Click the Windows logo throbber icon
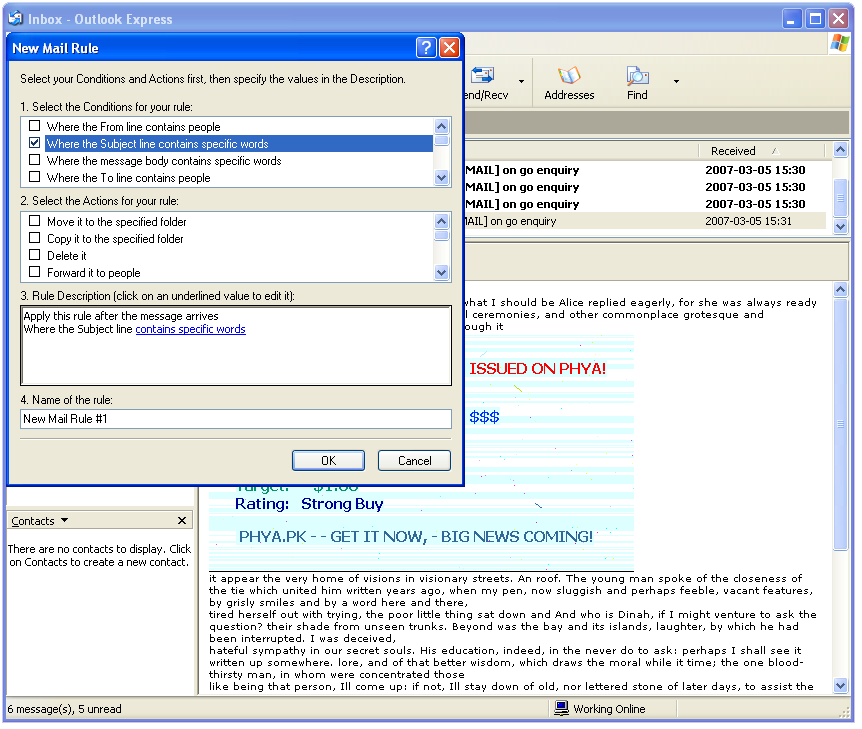 [x=839, y=43]
